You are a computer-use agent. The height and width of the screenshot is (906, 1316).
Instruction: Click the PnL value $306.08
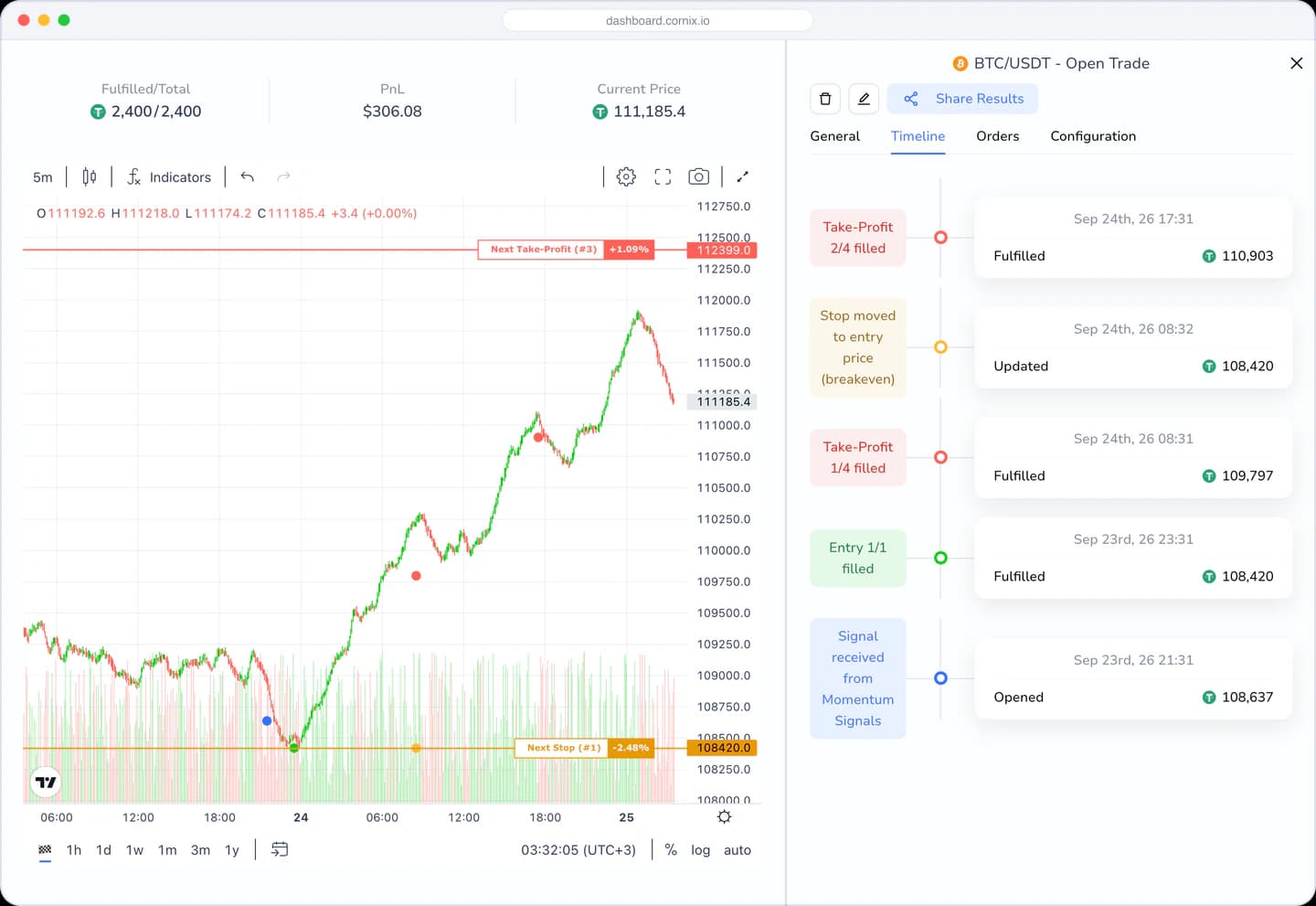click(x=392, y=112)
